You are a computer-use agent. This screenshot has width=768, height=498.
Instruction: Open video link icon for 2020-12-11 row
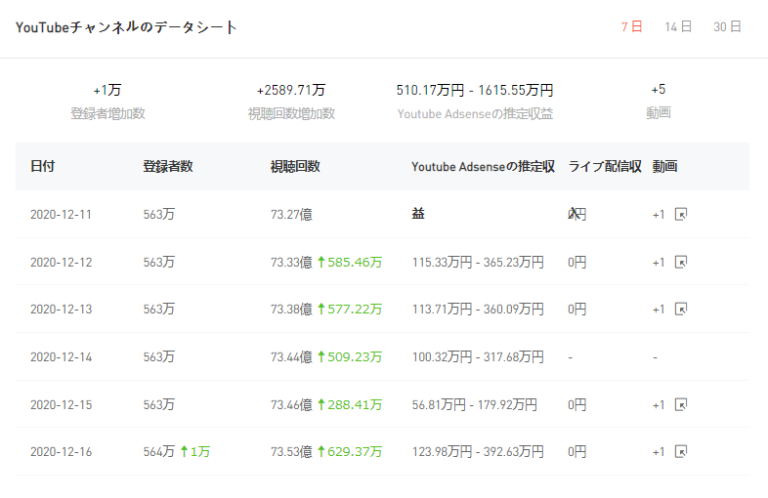[x=681, y=215]
